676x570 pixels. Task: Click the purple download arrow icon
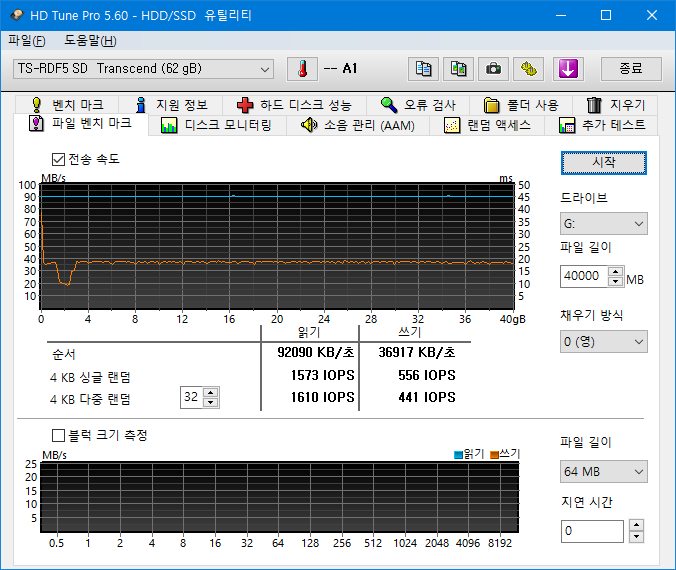click(x=568, y=69)
